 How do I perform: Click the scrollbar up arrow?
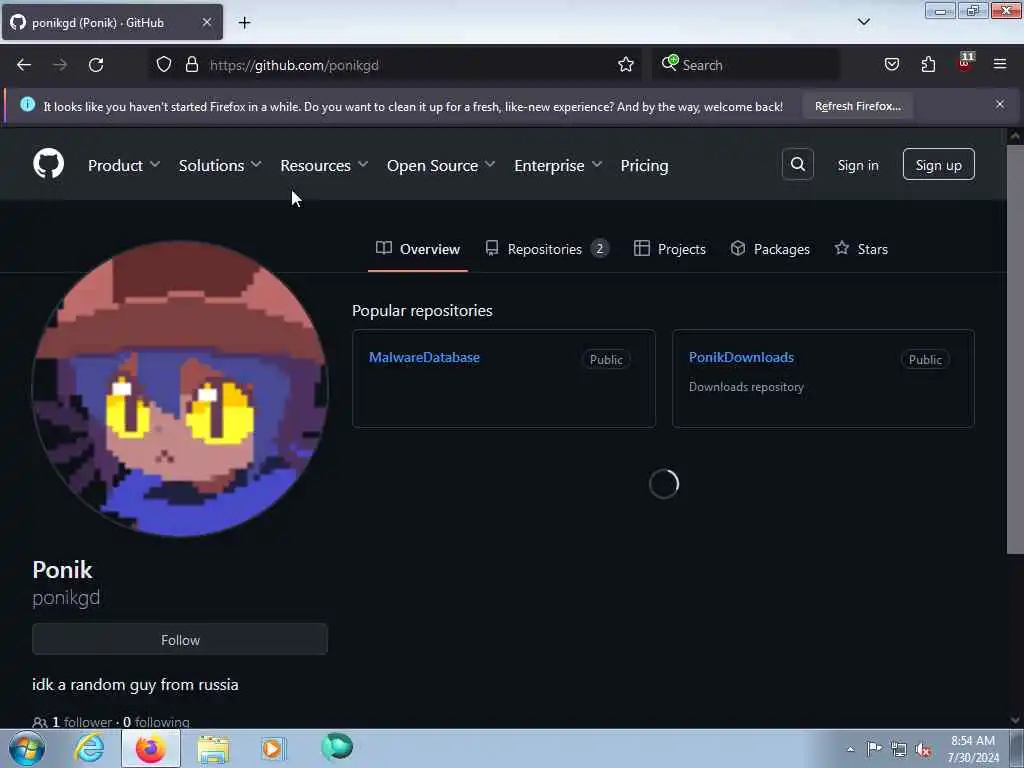click(1014, 136)
